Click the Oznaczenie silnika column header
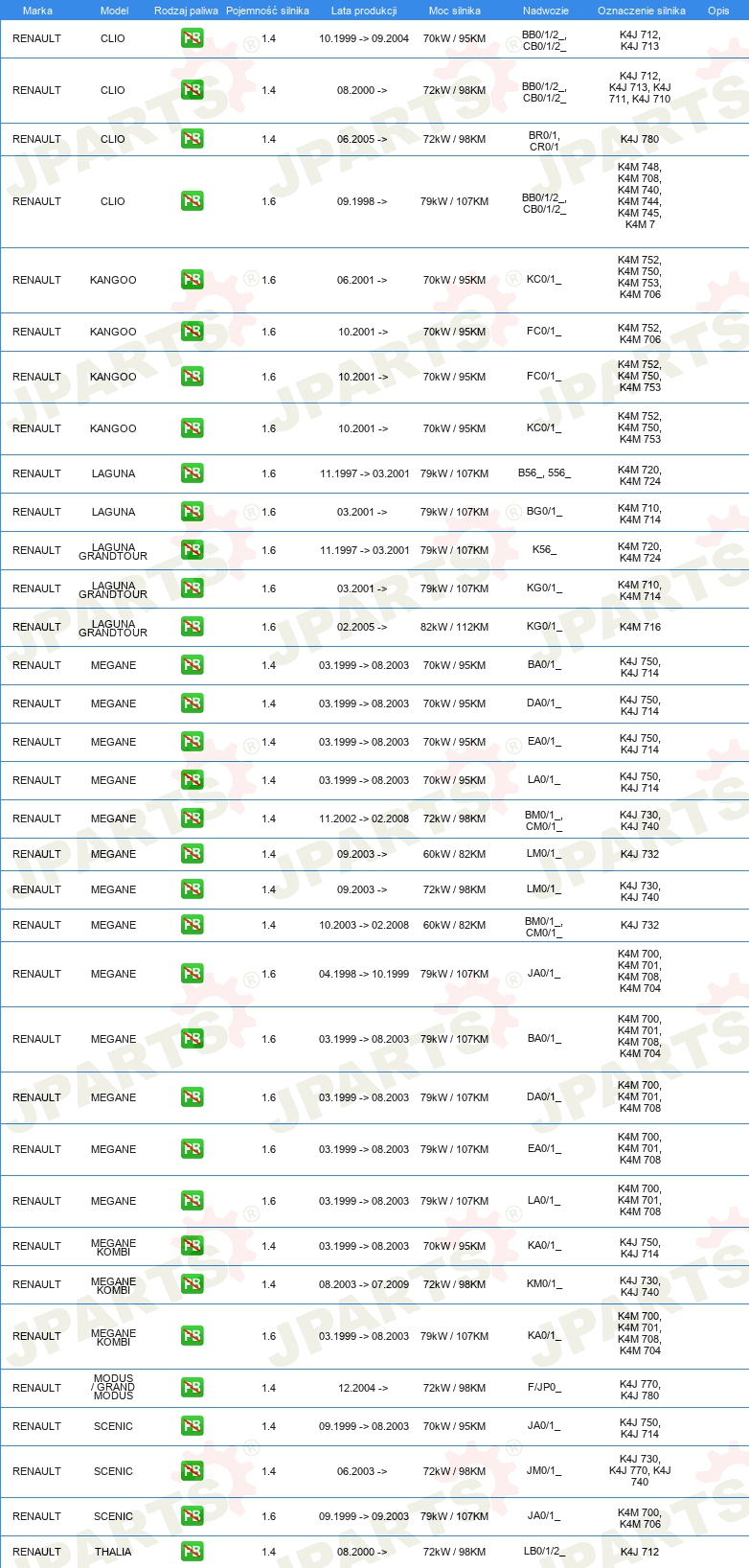The width and height of the screenshot is (749, 1568). tap(642, 11)
